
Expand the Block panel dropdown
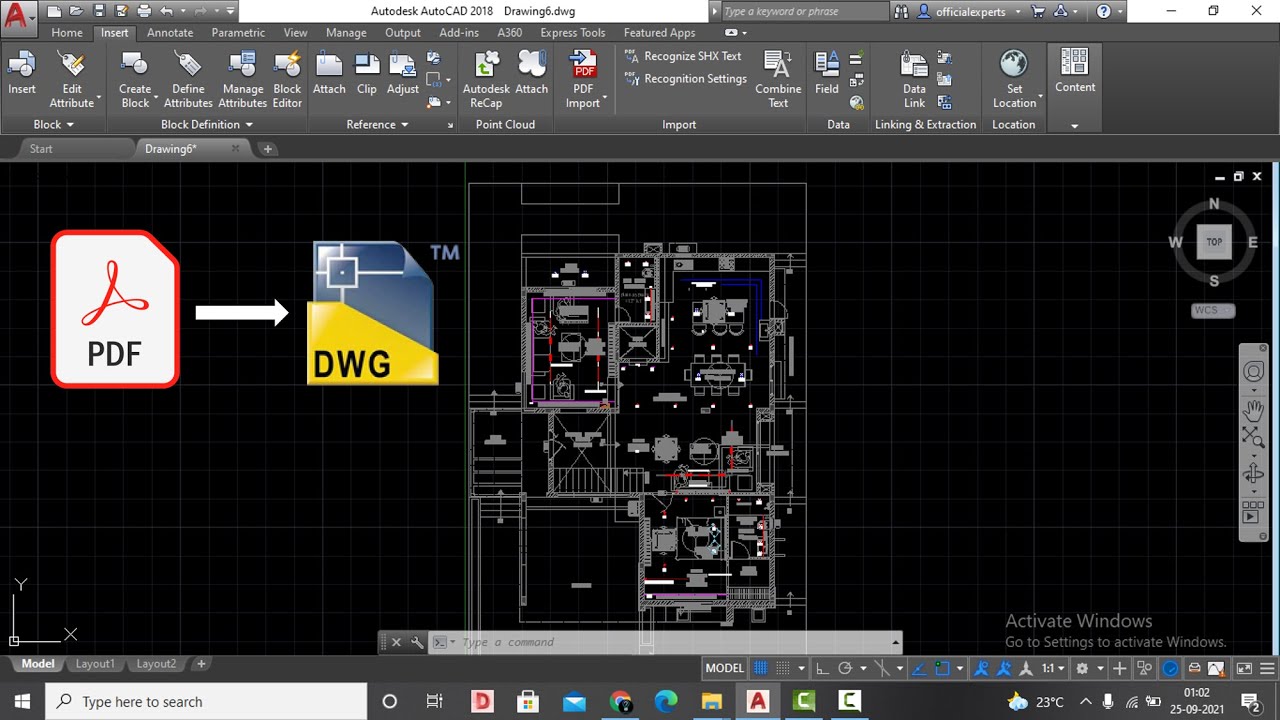pos(54,125)
